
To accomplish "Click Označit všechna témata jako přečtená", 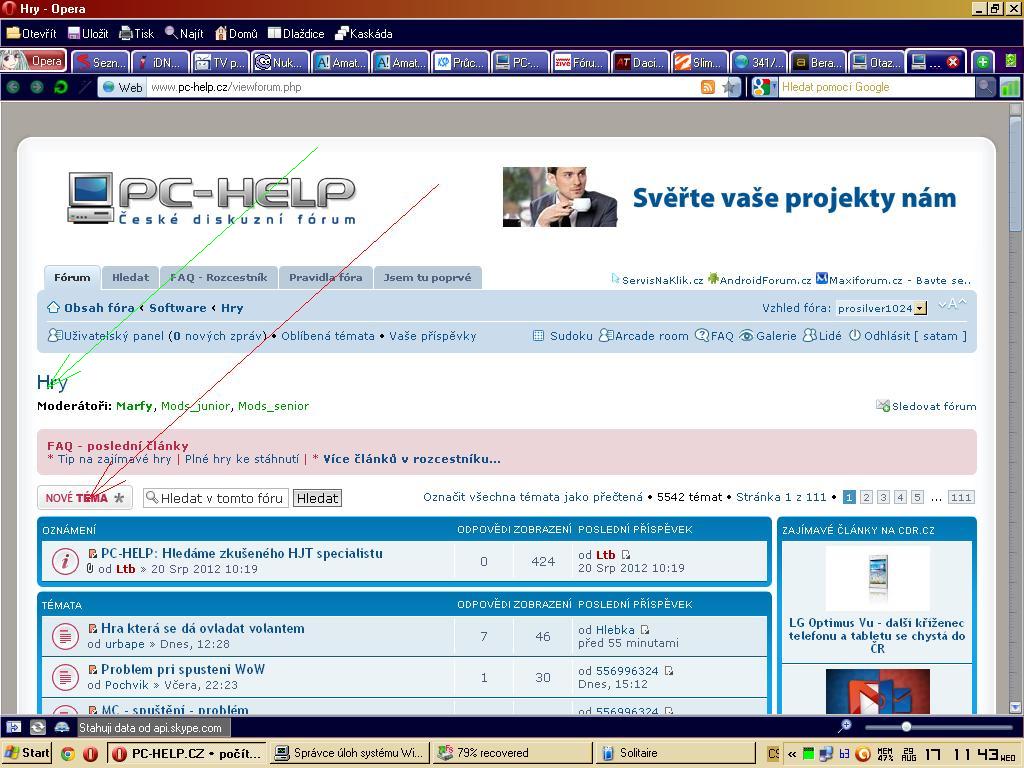I will click(533, 497).
